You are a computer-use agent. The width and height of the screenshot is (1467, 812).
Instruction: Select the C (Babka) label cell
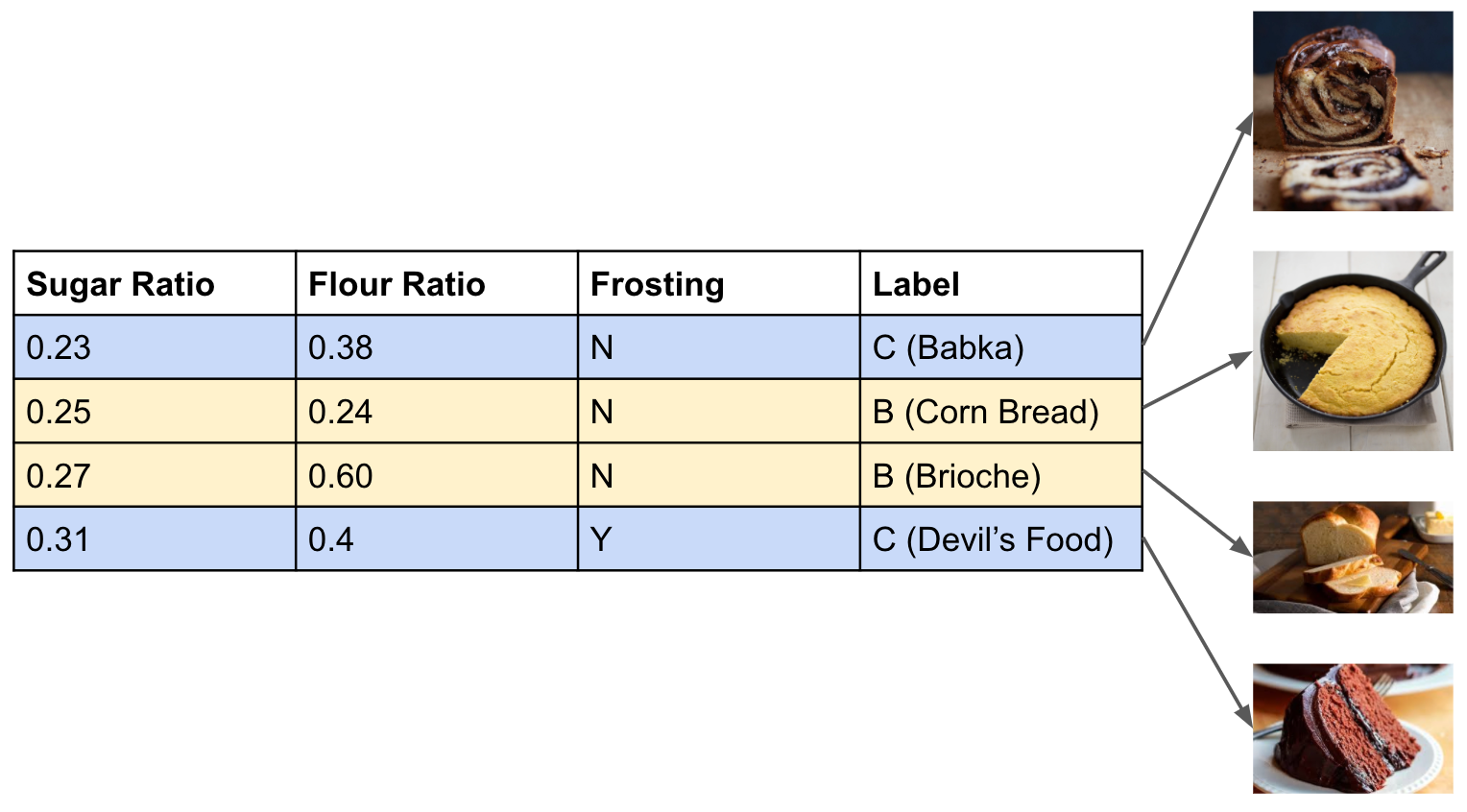(x=1000, y=347)
